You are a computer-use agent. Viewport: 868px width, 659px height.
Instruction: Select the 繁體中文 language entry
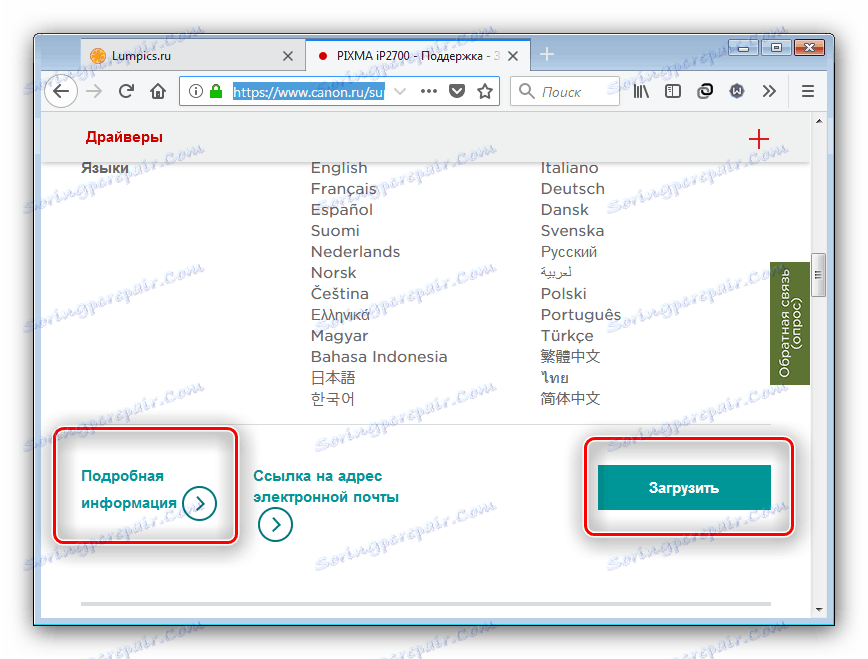click(x=570, y=357)
